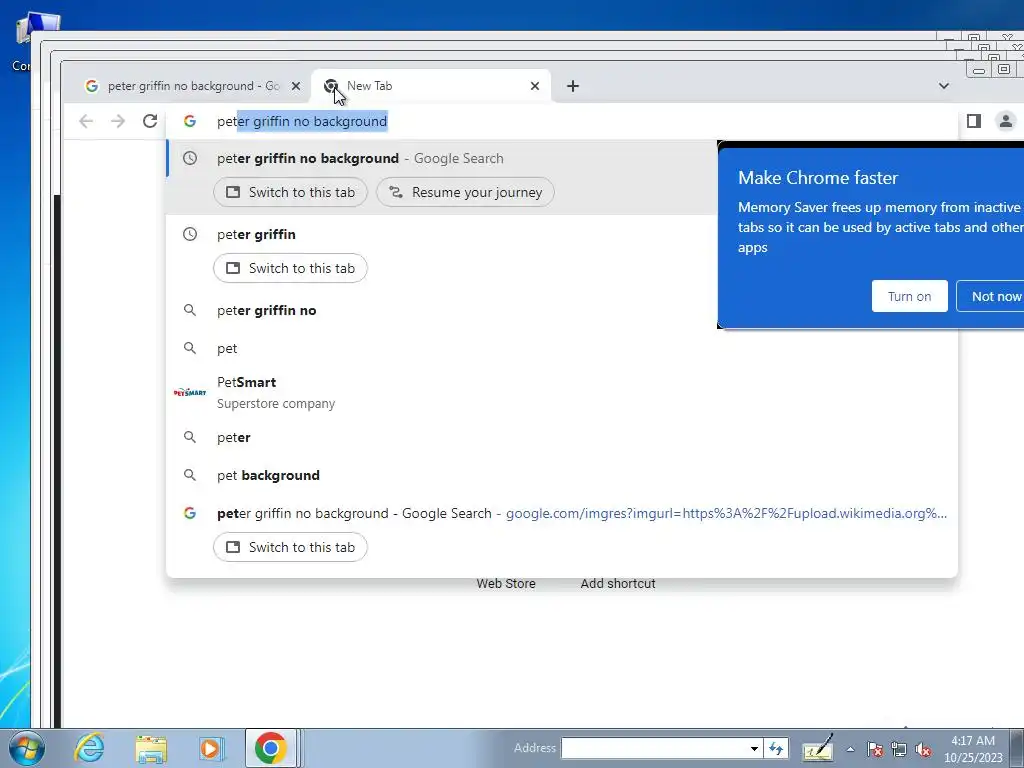The height and width of the screenshot is (768, 1024).
Task: Show hidden tray icons arrow
Action: click(x=850, y=749)
